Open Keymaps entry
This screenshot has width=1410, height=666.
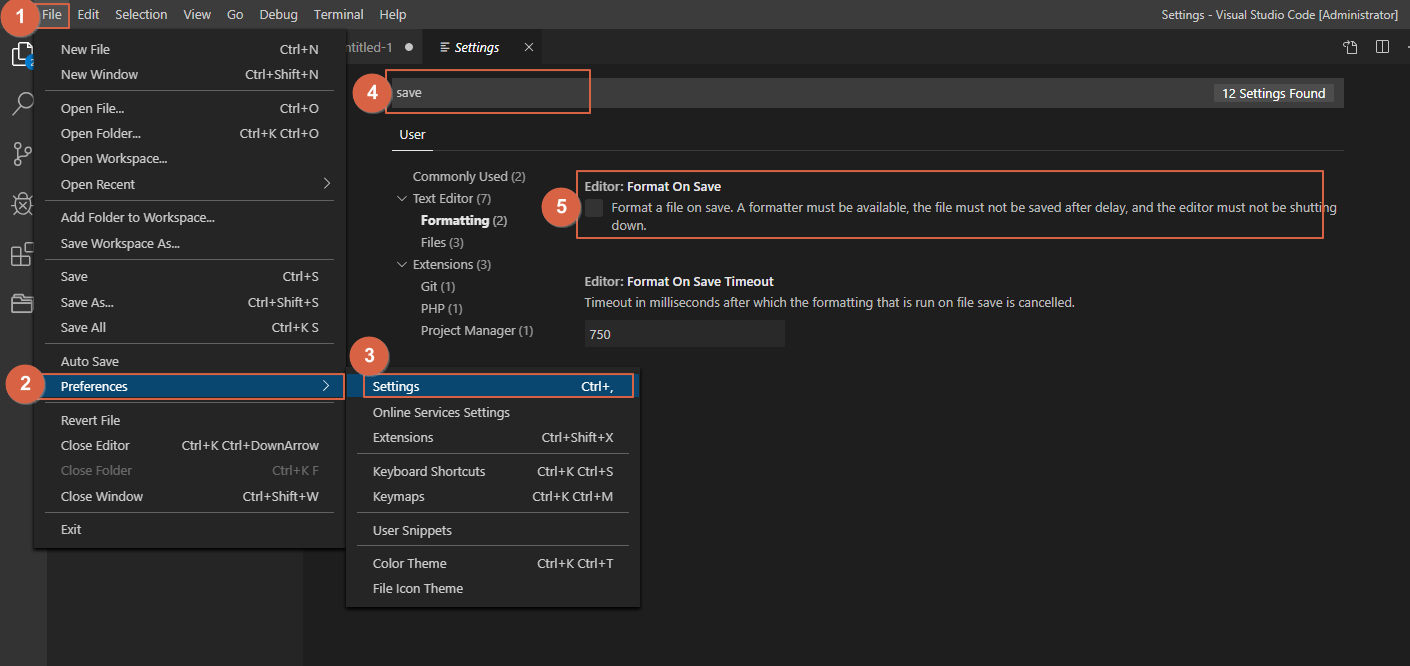[493, 496]
